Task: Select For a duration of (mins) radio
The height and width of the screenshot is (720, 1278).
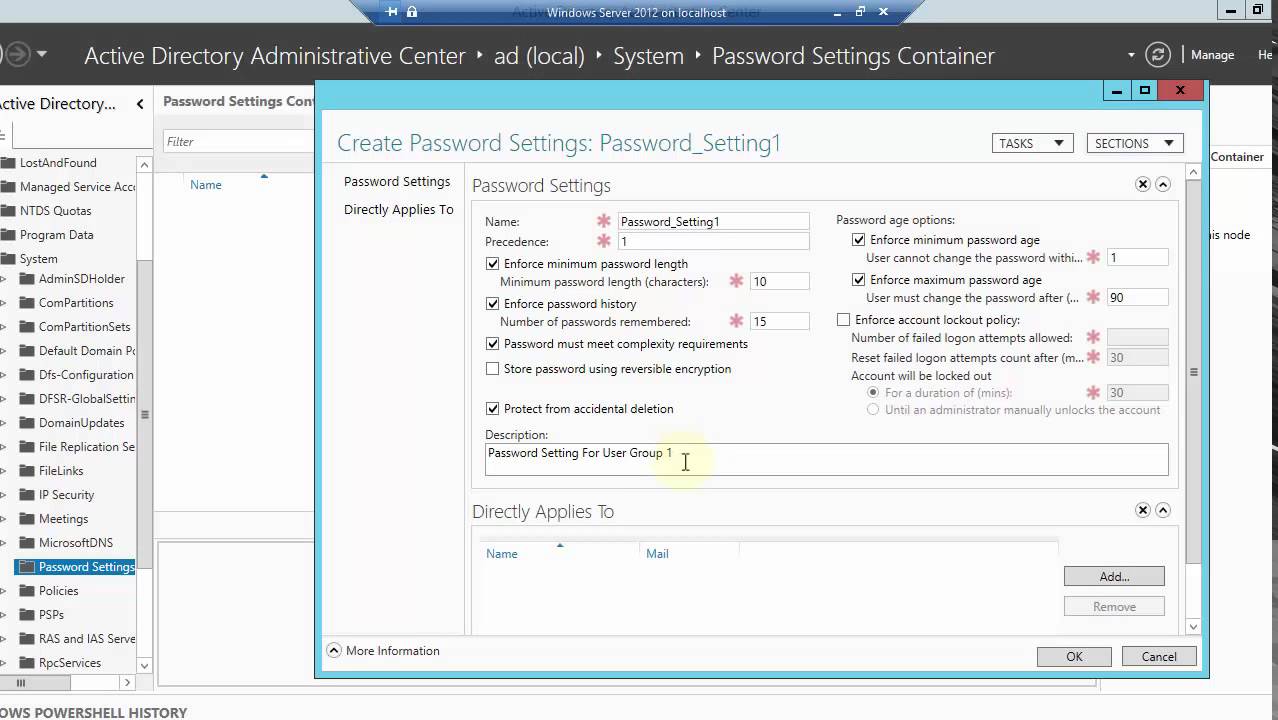Action: 873,393
